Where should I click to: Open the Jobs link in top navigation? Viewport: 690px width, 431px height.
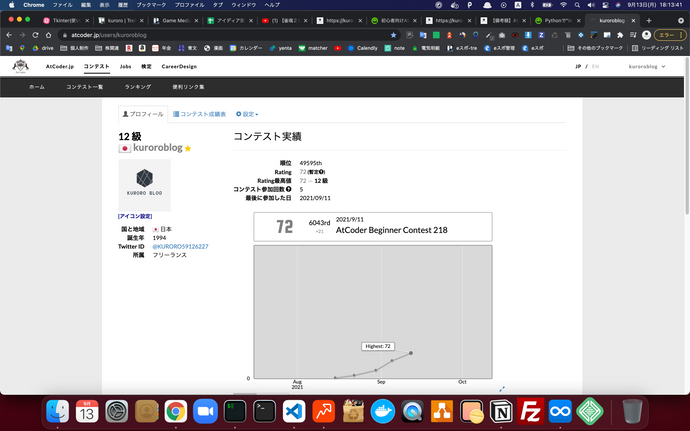[x=125, y=66]
